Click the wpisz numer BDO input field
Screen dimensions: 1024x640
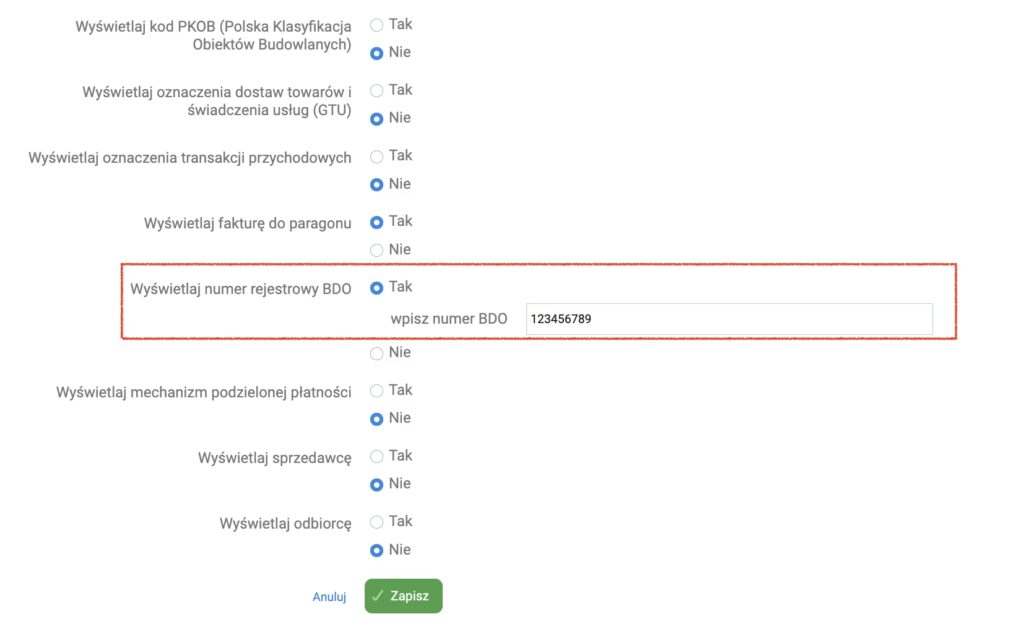(729, 319)
